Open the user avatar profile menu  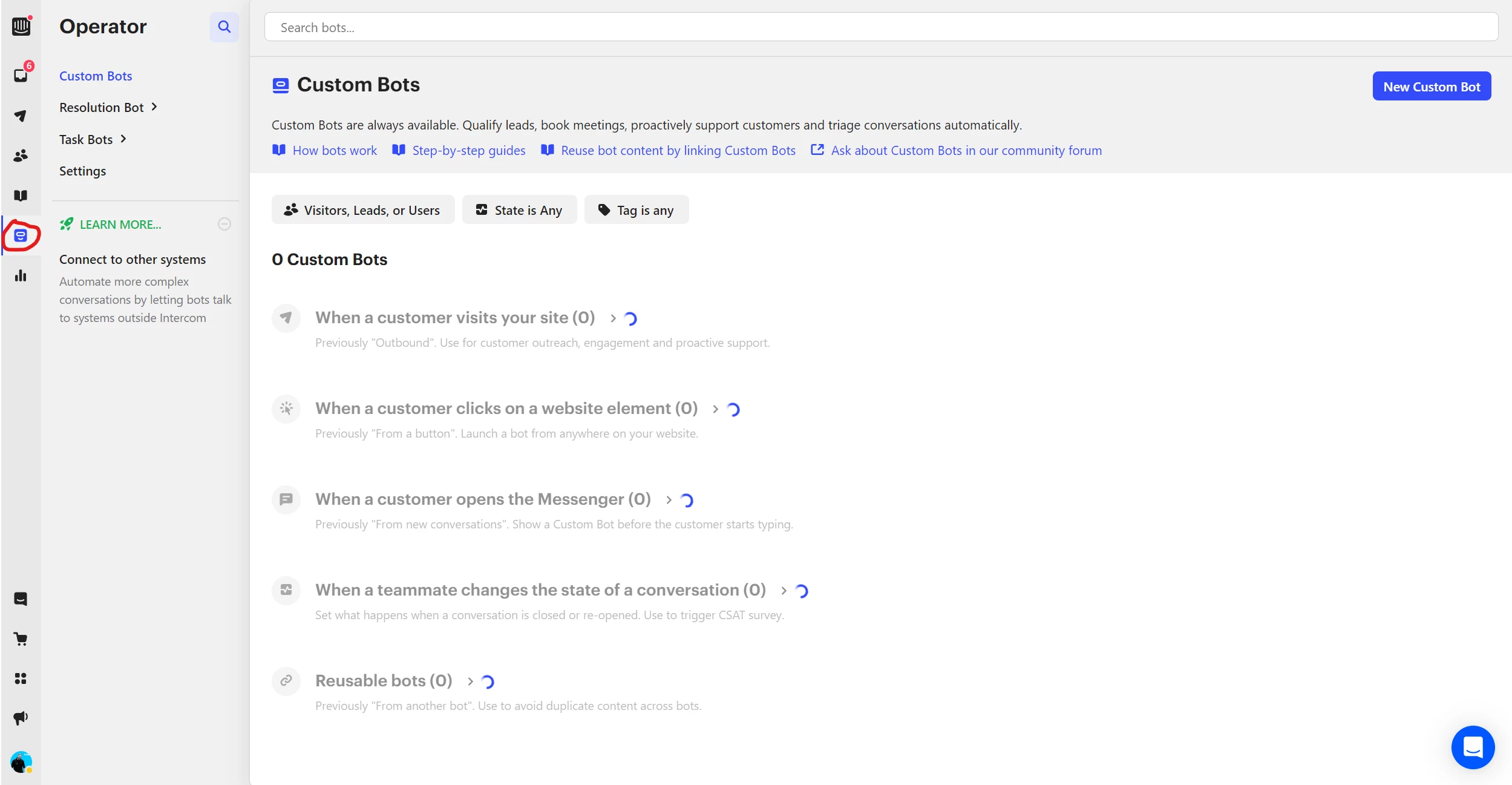click(x=21, y=762)
